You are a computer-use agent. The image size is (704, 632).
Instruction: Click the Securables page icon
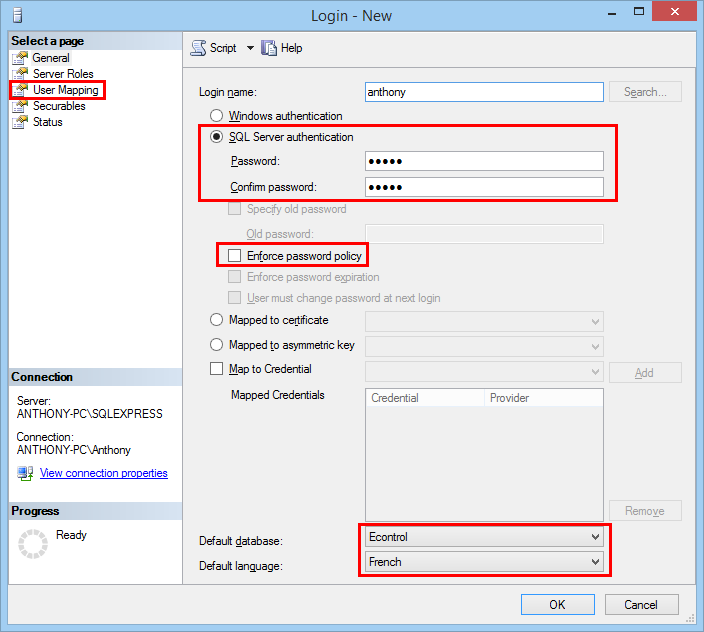pos(21,106)
